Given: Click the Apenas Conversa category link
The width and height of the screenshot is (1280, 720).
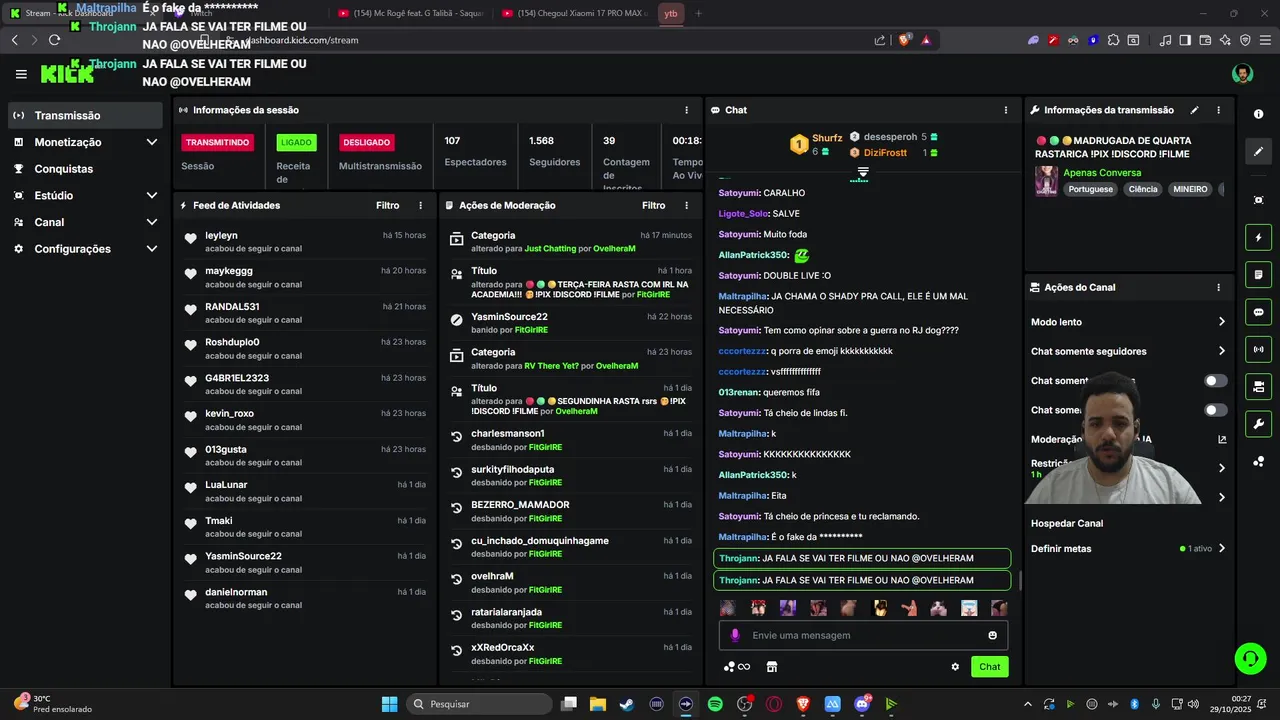Looking at the screenshot, I should click(x=1102, y=173).
